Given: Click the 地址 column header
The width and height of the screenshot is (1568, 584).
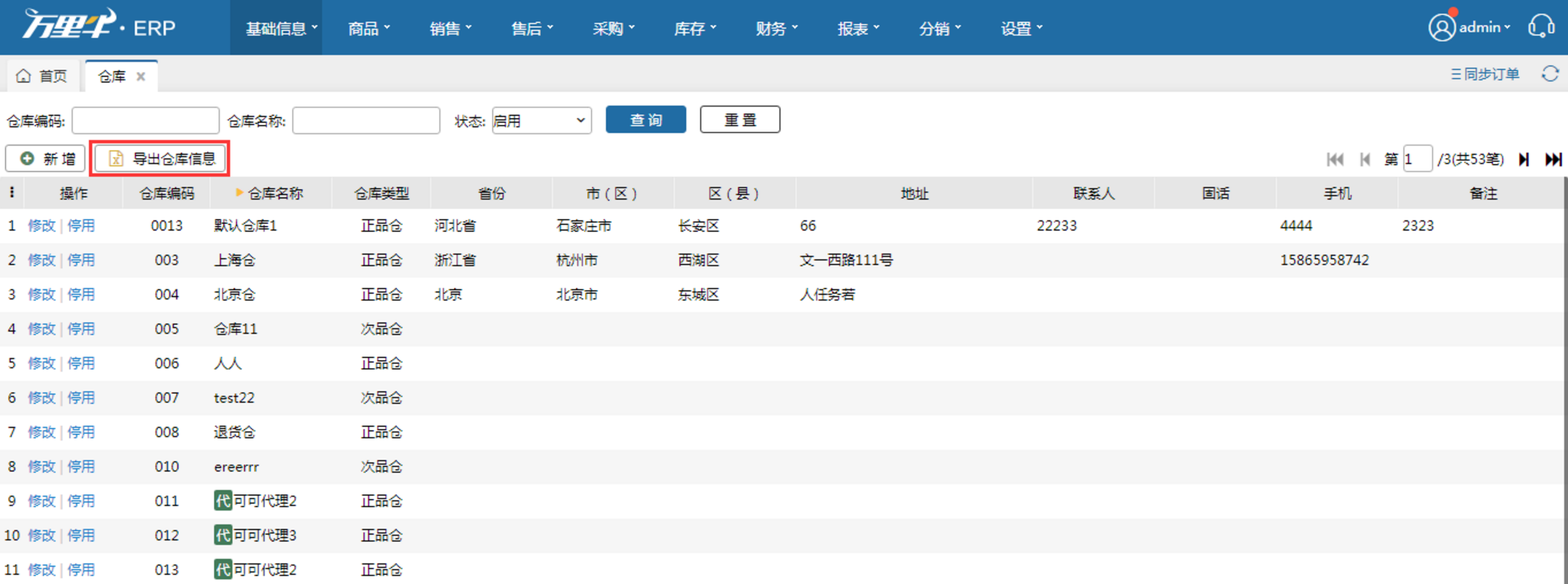Looking at the screenshot, I should (x=915, y=194).
